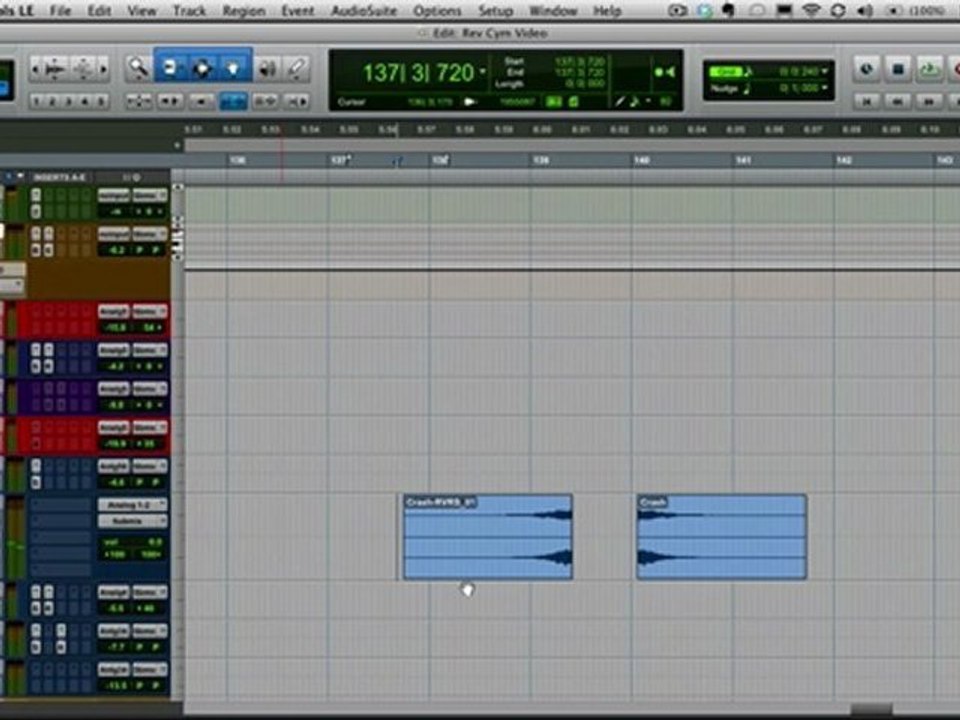Open the Nudge value dropdown
Viewport: 960px width, 720px height.
click(x=825, y=88)
